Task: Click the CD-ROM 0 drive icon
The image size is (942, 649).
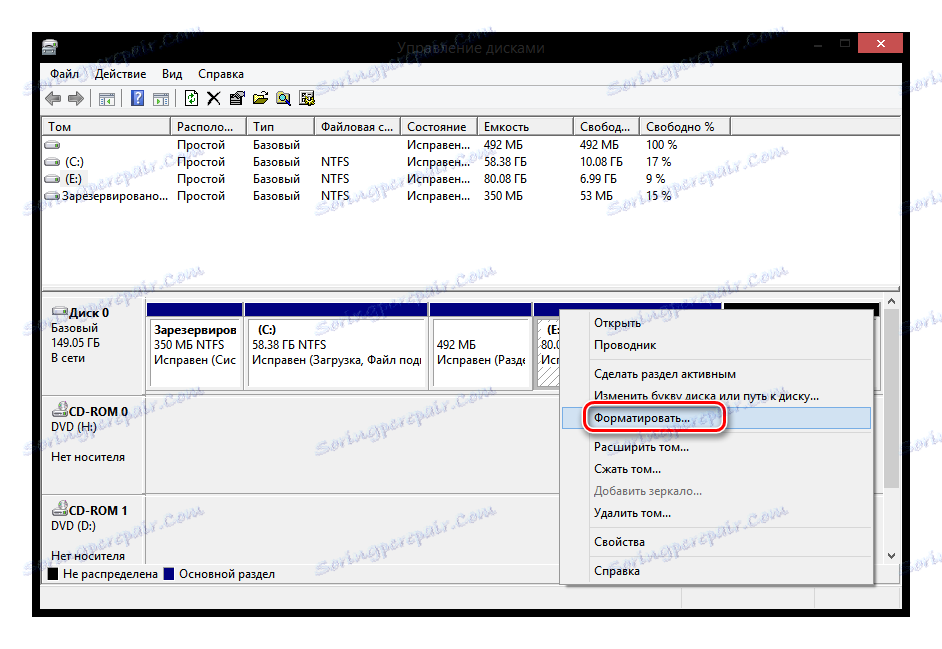Action: tap(59, 410)
